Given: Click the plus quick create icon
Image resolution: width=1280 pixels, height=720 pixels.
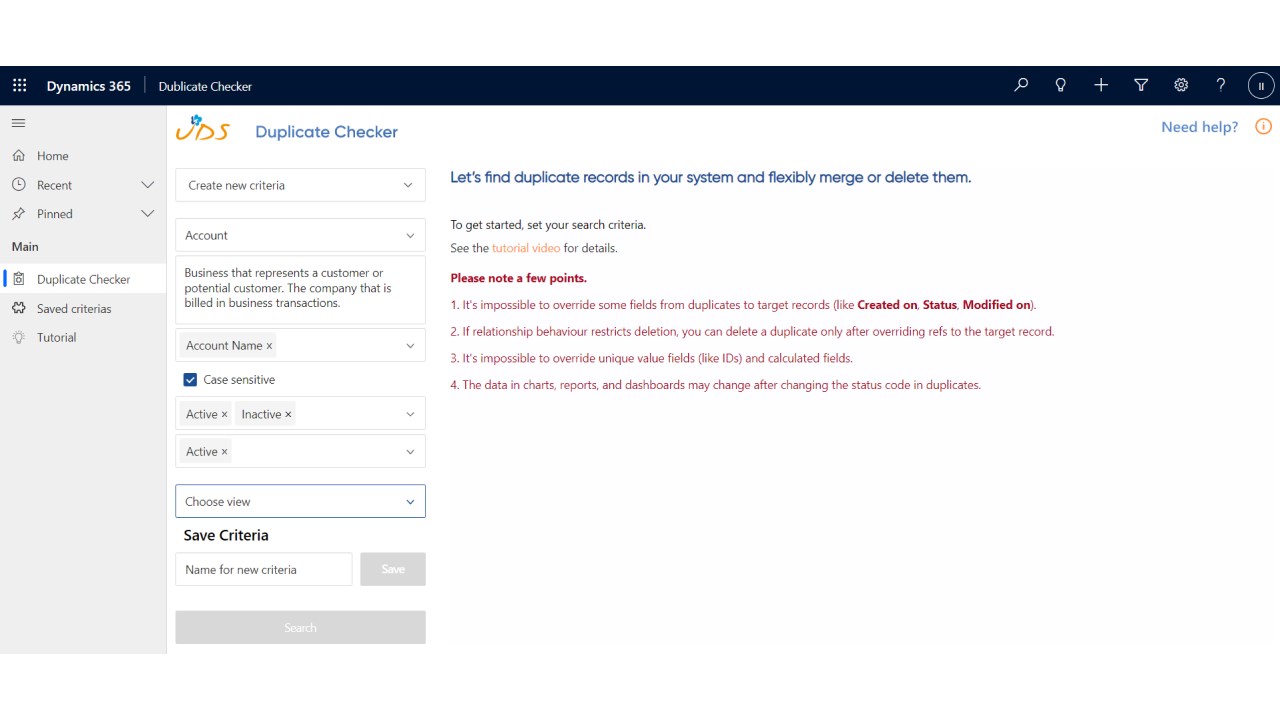Looking at the screenshot, I should coord(1101,86).
